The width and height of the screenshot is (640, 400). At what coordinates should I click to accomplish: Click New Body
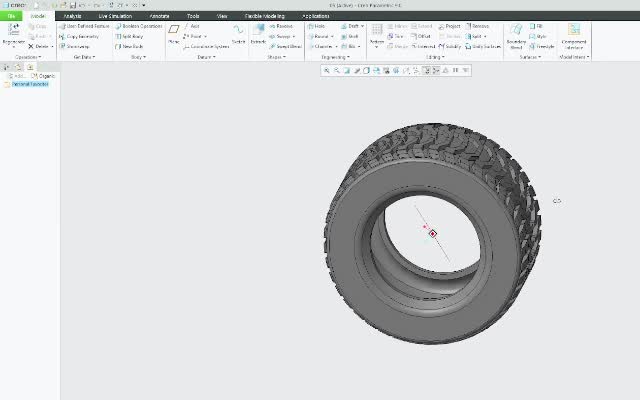point(129,47)
